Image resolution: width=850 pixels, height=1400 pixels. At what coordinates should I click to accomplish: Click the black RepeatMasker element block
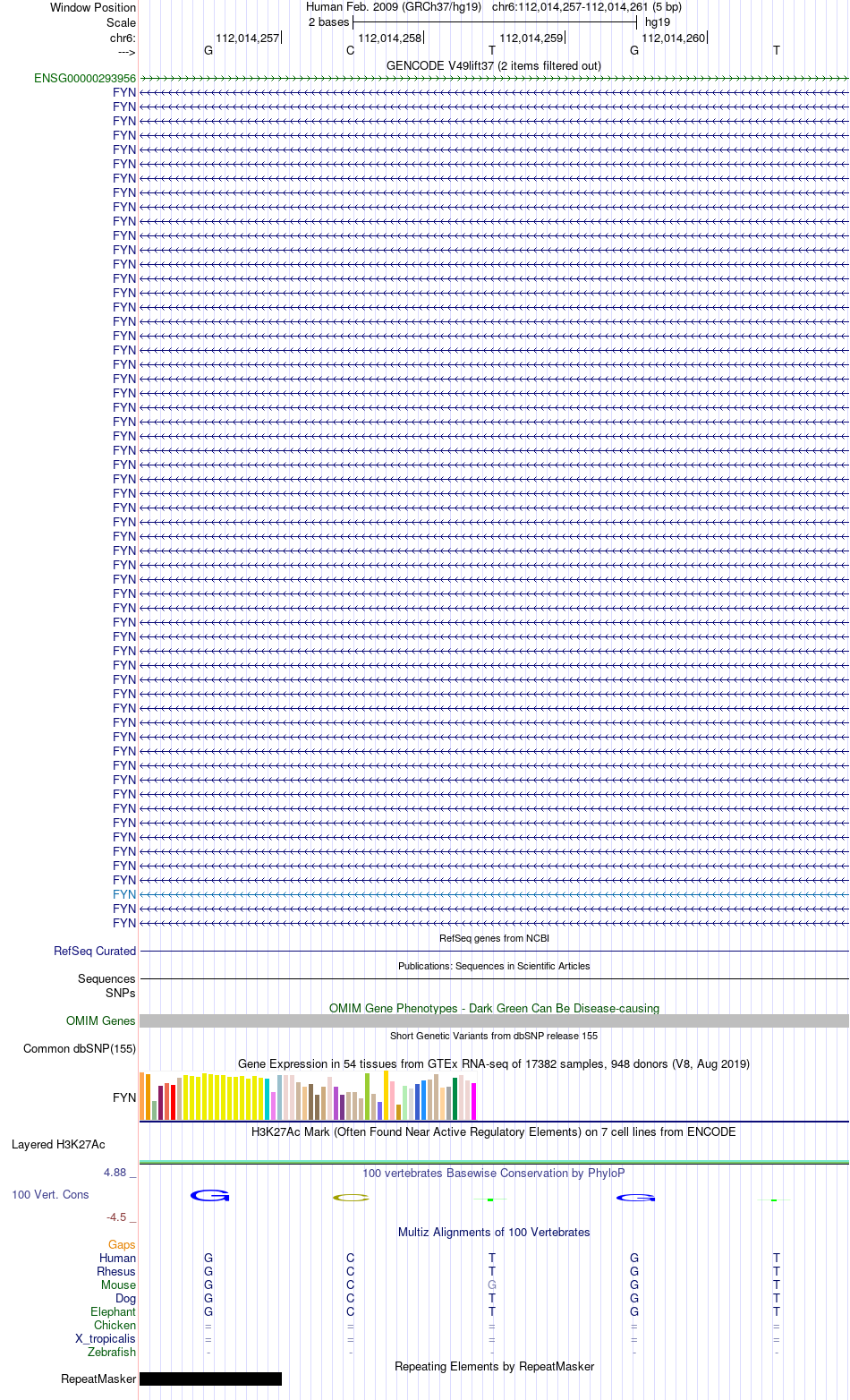[x=211, y=1379]
